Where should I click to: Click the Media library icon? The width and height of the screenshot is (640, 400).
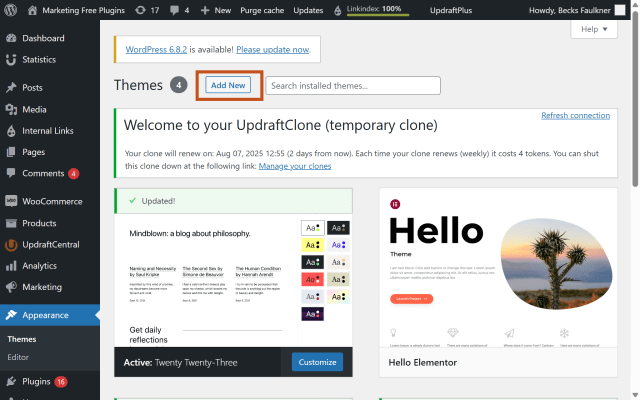[11, 109]
